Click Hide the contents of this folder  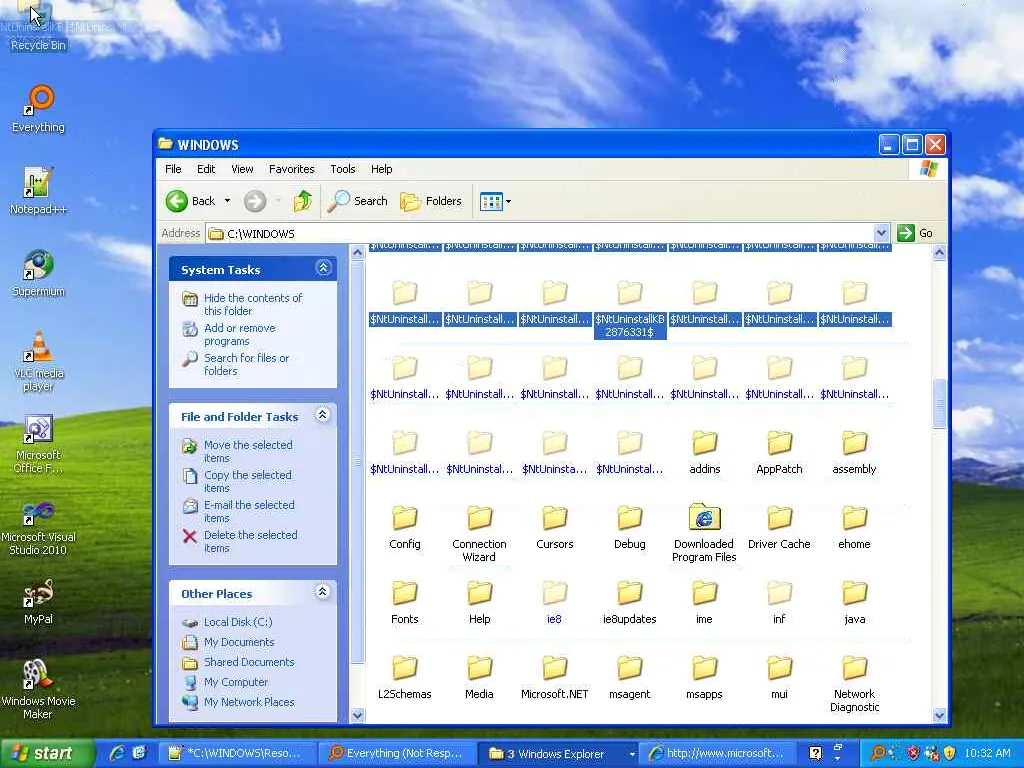point(253,304)
